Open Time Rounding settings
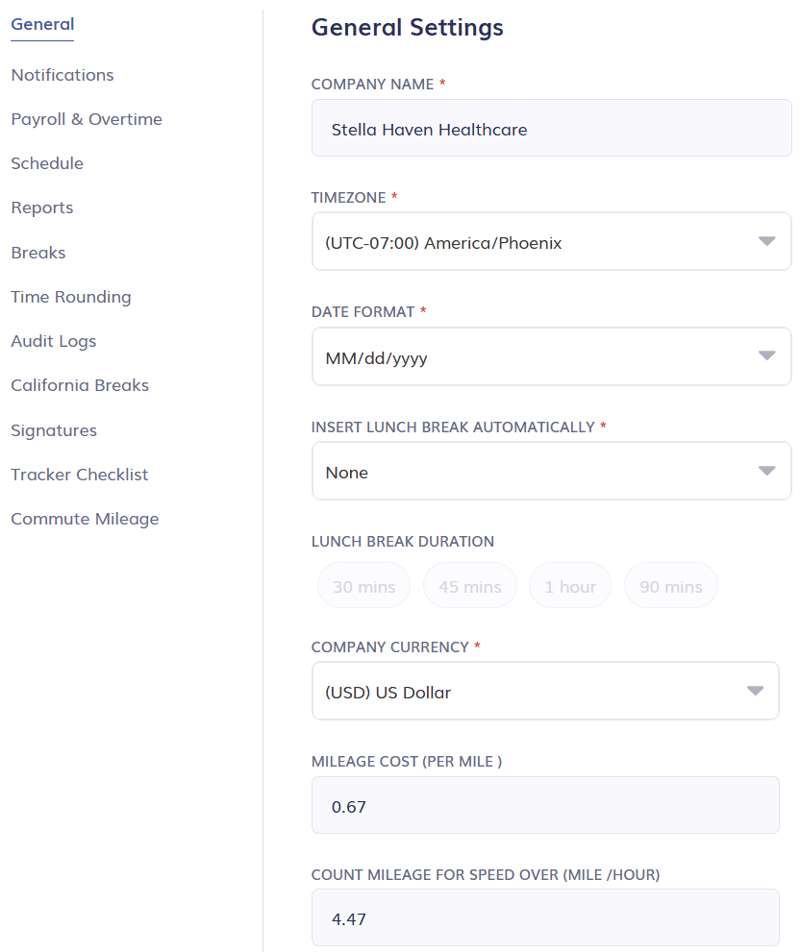Viewport: 800px width, 952px height. (71, 297)
